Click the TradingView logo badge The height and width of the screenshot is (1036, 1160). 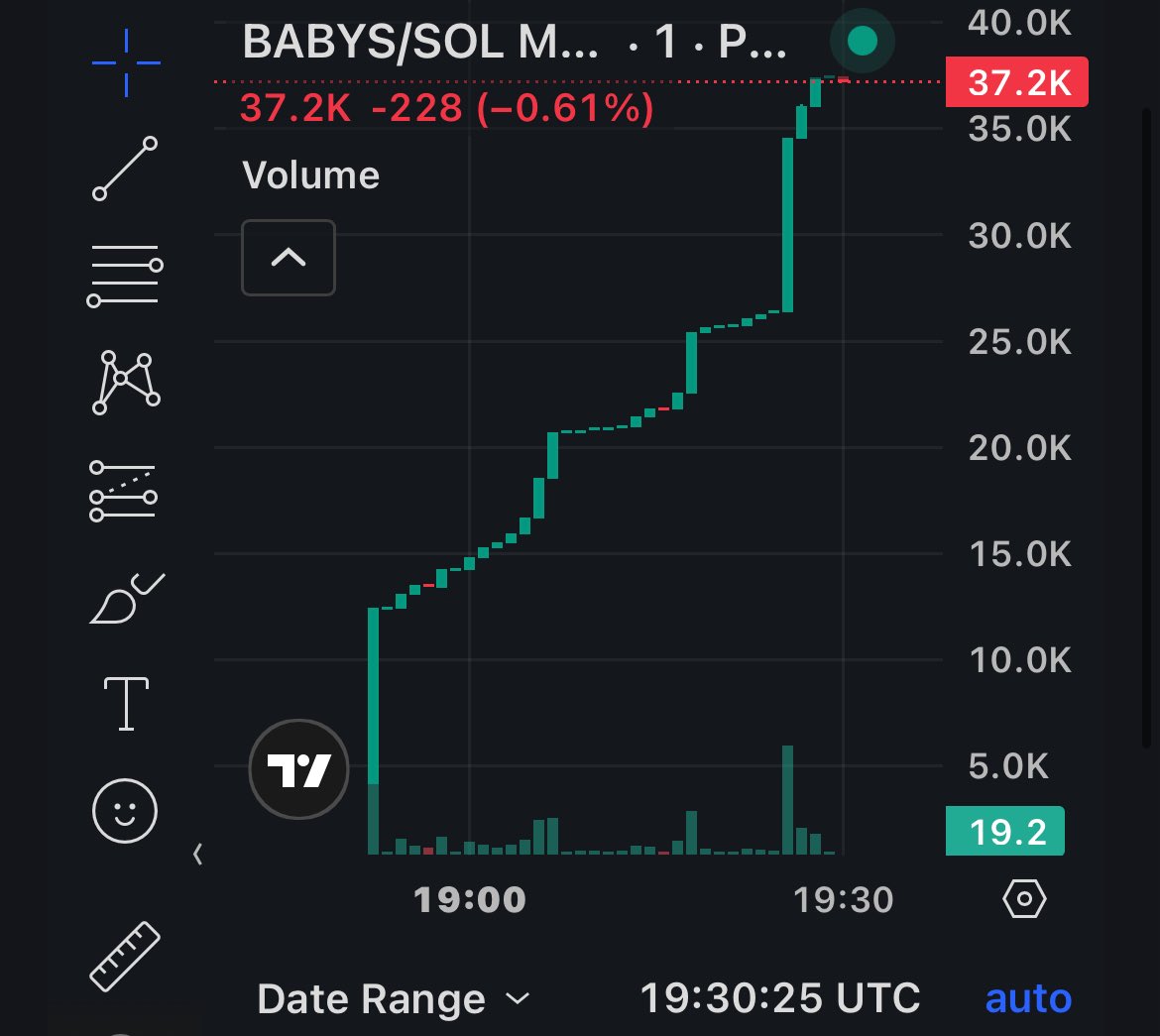click(298, 770)
